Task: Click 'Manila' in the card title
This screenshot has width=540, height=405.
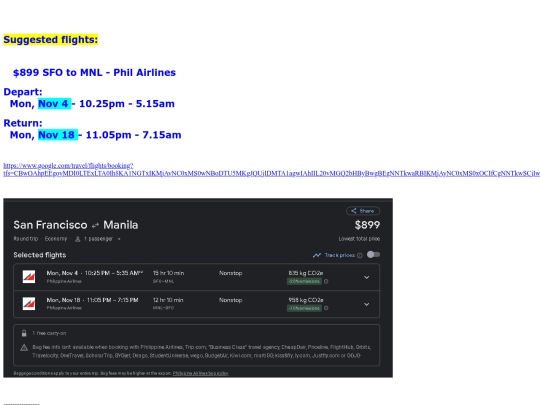Action: [121, 225]
